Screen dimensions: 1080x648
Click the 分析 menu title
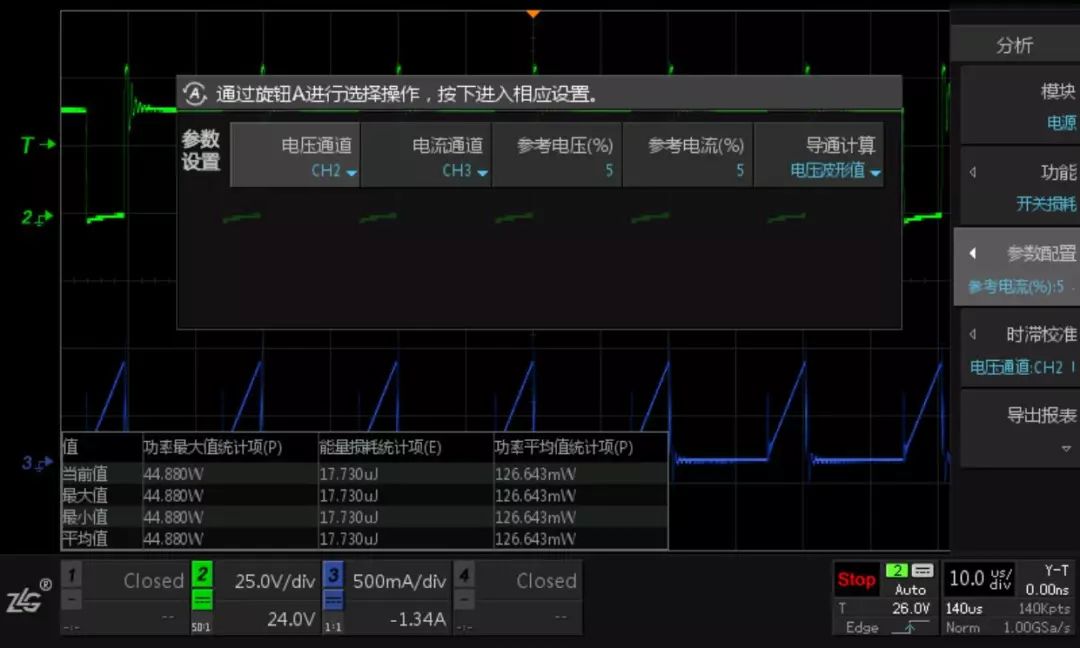1015,45
